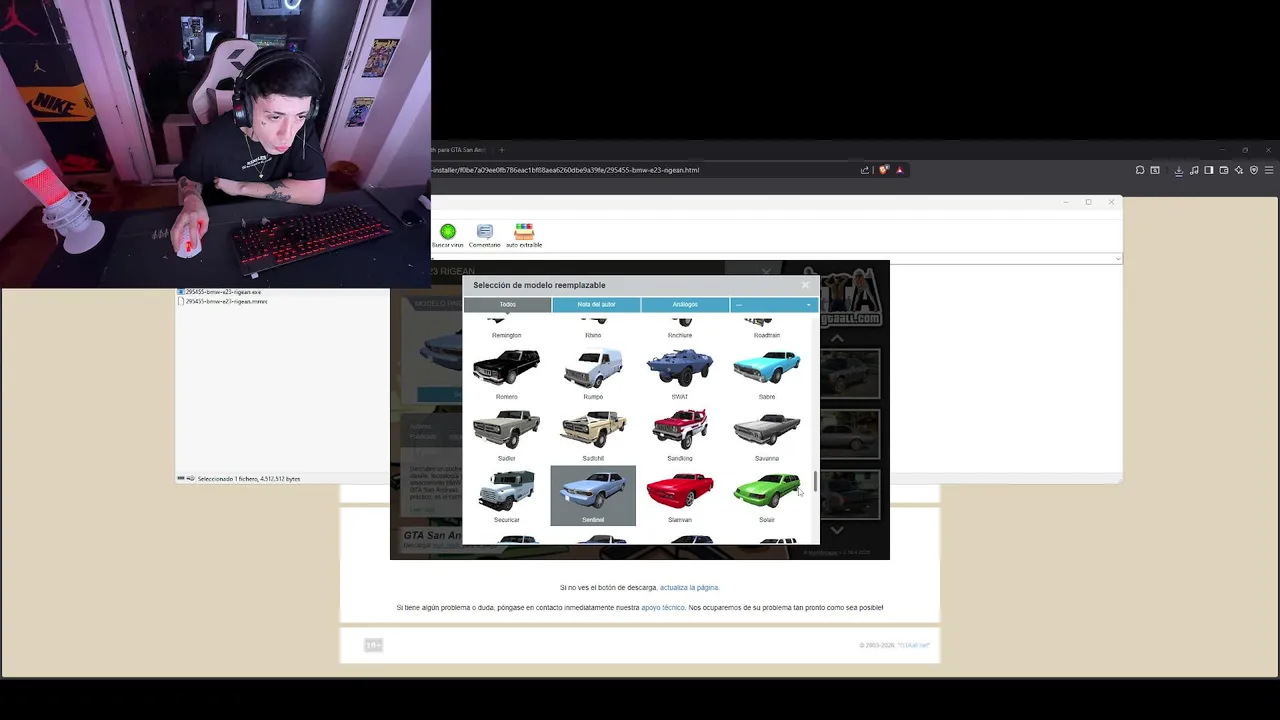Screen dimensions: 1280x720
Task: Toggle the browser sidebar panel icon
Action: tap(1209, 170)
